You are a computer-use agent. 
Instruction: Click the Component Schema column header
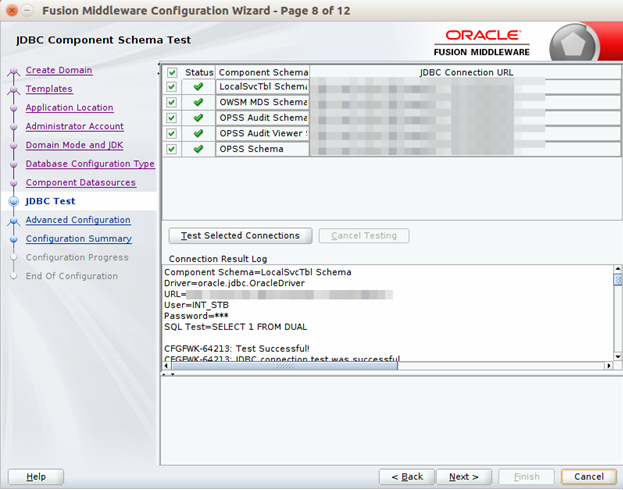[263, 72]
